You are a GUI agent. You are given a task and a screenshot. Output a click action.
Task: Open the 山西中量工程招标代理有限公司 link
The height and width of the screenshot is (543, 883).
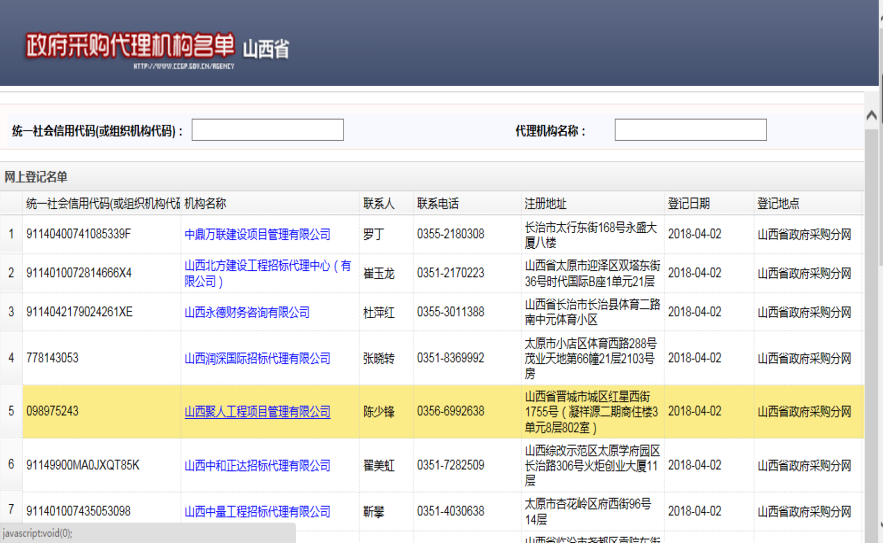click(257, 511)
